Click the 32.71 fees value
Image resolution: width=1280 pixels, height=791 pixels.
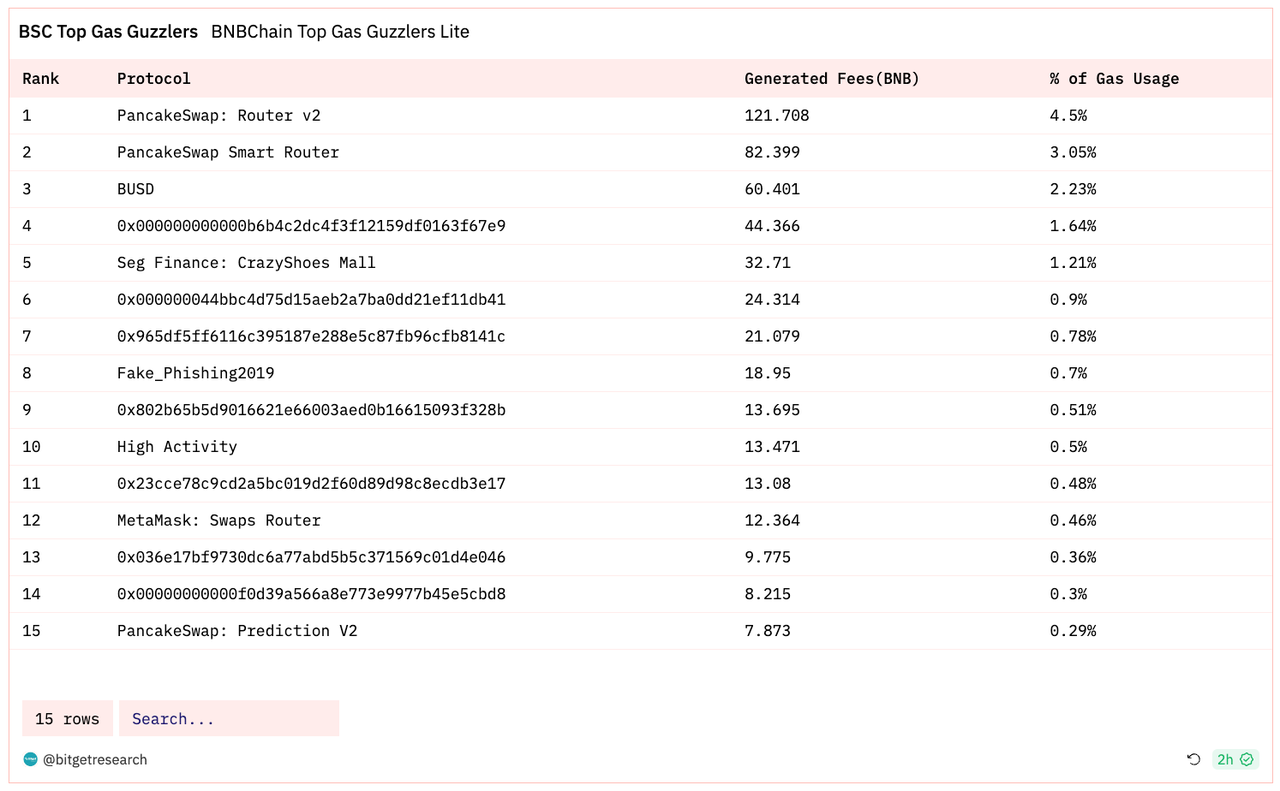(x=767, y=263)
